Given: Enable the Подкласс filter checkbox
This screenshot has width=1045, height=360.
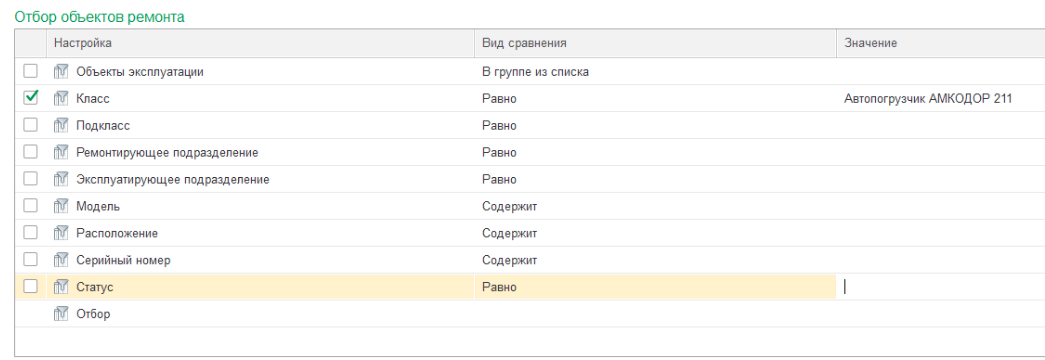Looking at the screenshot, I should pos(31,125).
